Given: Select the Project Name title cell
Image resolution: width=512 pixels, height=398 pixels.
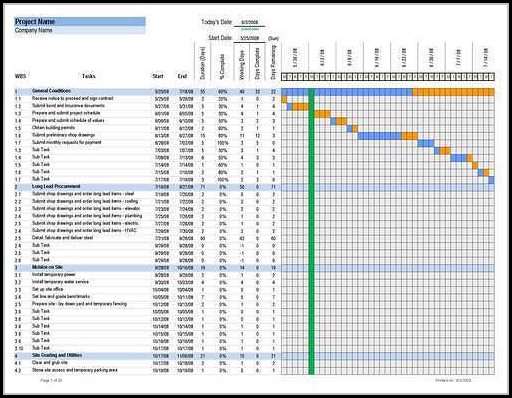Looking at the screenshot, I should (x=80, y=22).
